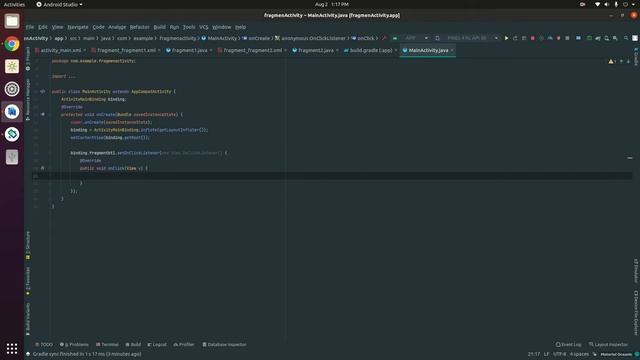Screen dimensions: 640x360
Task: Open the Build Variants side panel
Action: click(28, 319)
